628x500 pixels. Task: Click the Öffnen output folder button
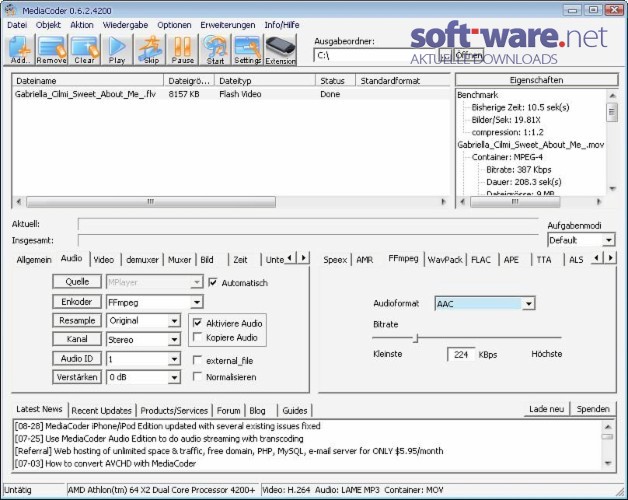click(x=469, y=54)
